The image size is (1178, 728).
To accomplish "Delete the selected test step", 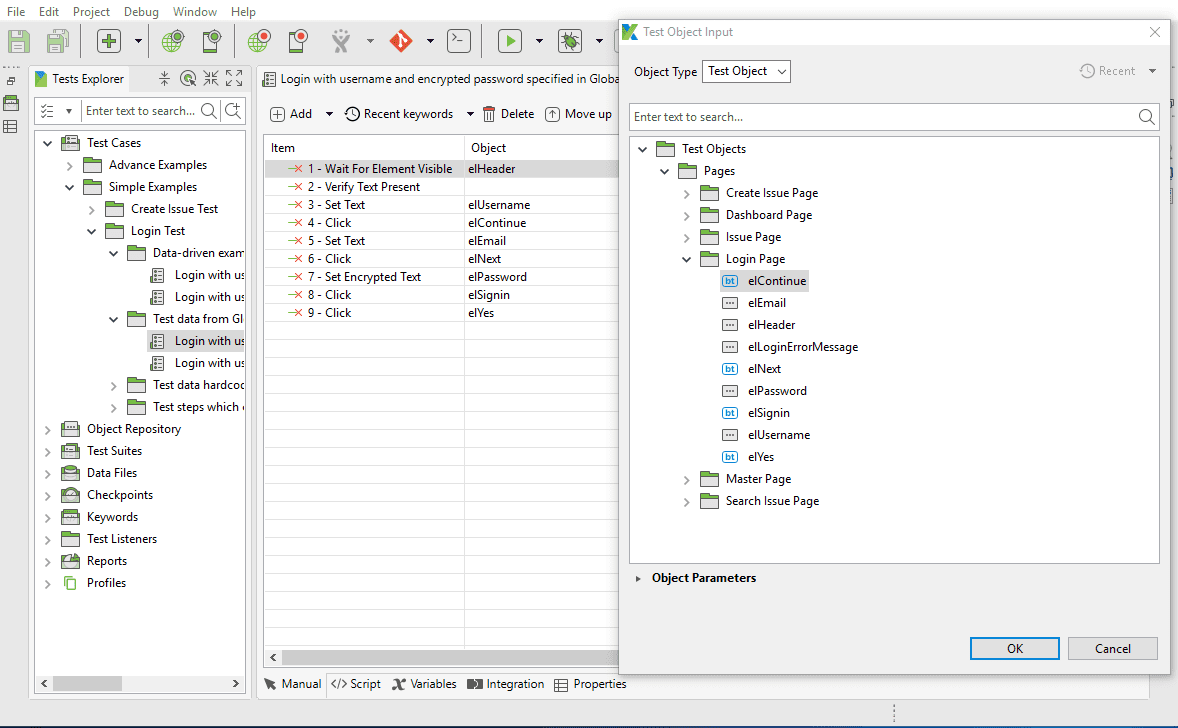I will [510, 113].
